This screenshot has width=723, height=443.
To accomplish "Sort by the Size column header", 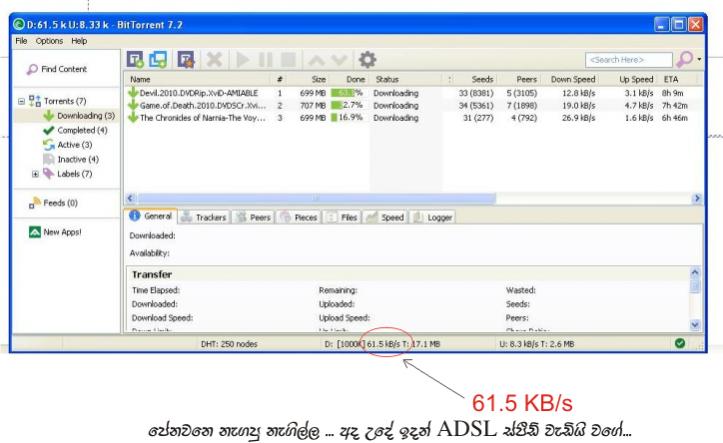I will (x=308, y=79).
